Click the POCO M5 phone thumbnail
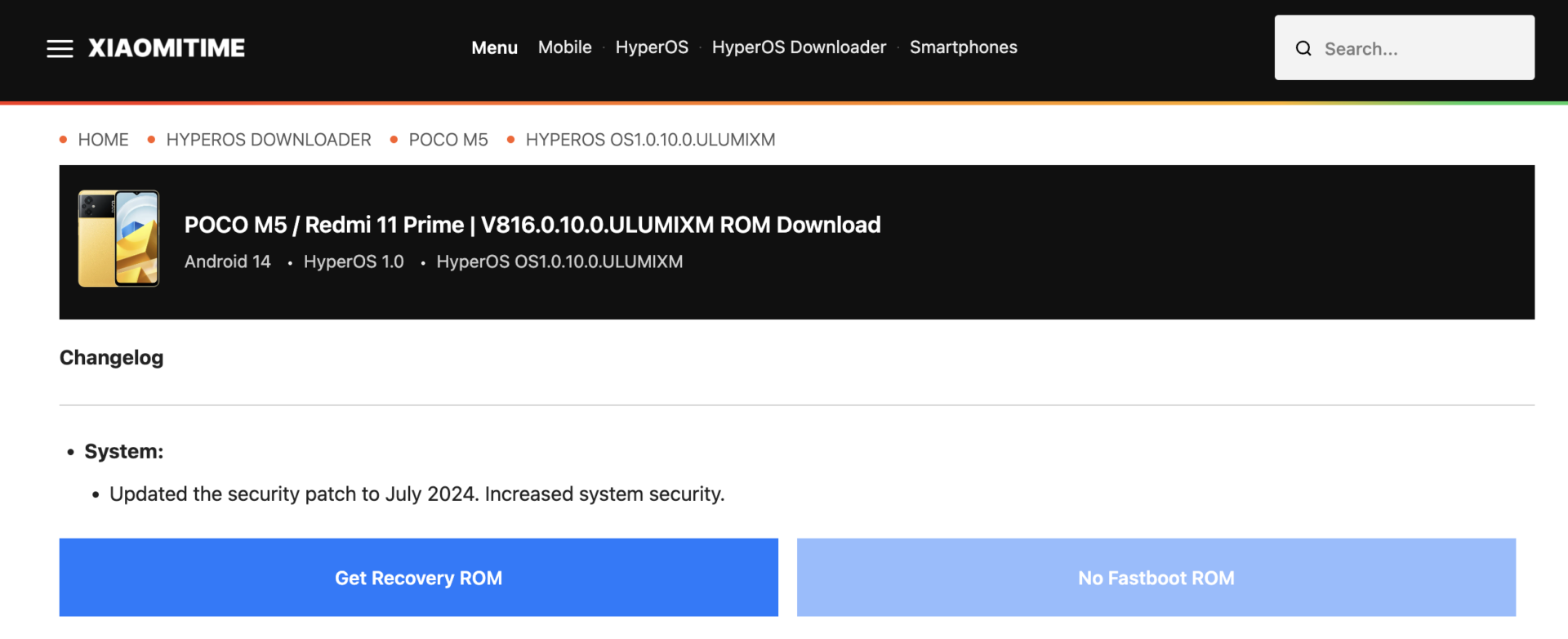1568x639 pixels. [118, 239]
